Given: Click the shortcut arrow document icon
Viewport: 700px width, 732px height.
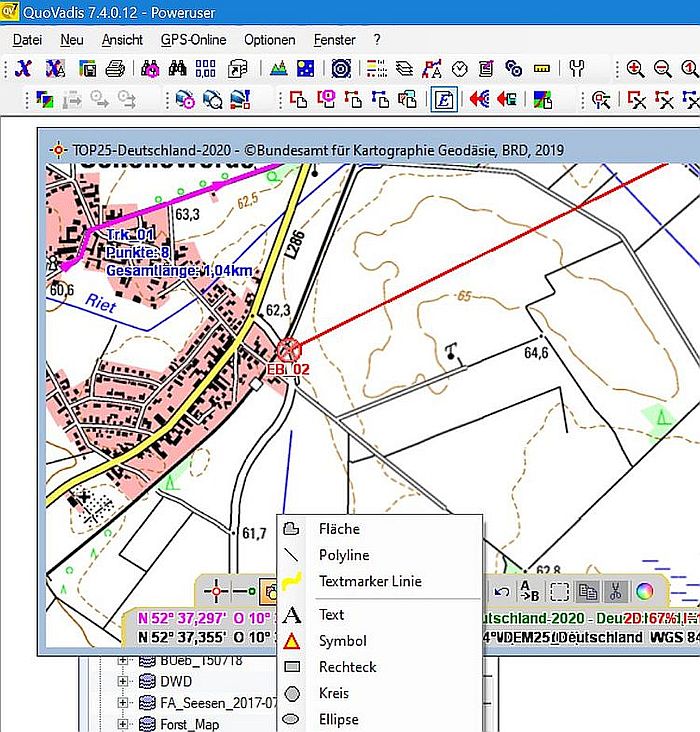Looking at the screenshot, I should point(237,69).
